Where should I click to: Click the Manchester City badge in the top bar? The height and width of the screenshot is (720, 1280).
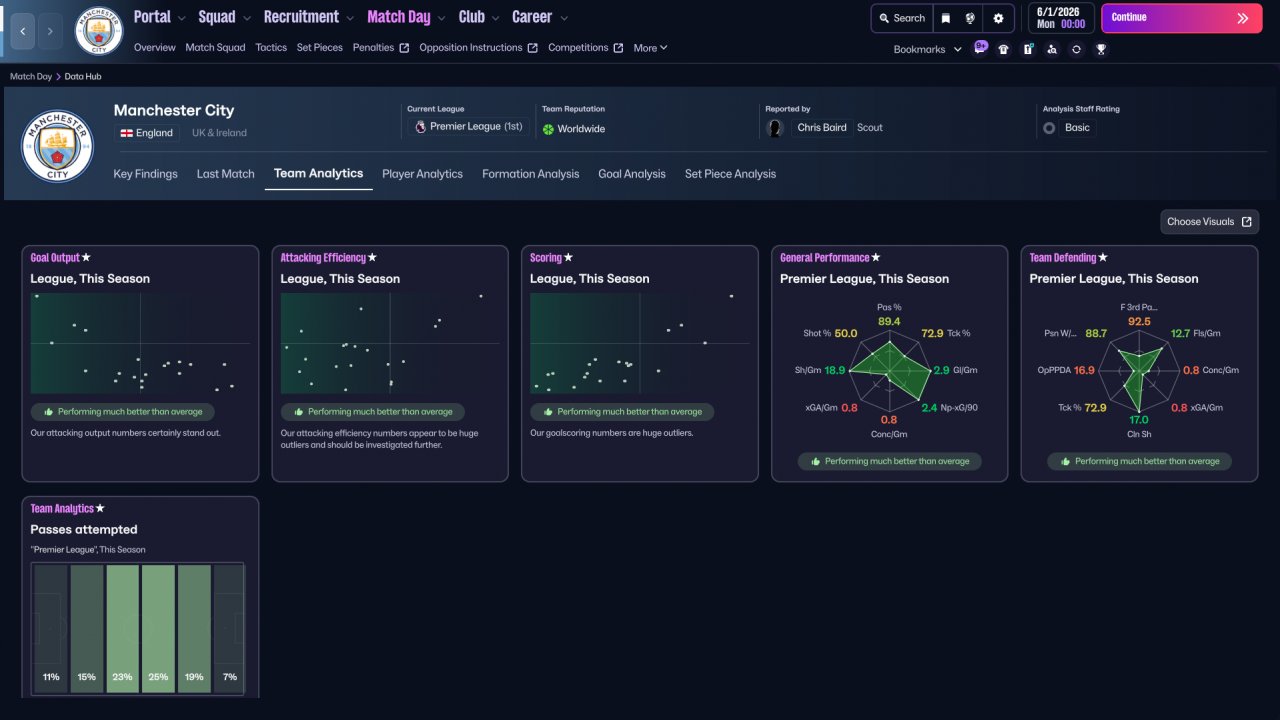pyautogui.click(x=99, y=31)
